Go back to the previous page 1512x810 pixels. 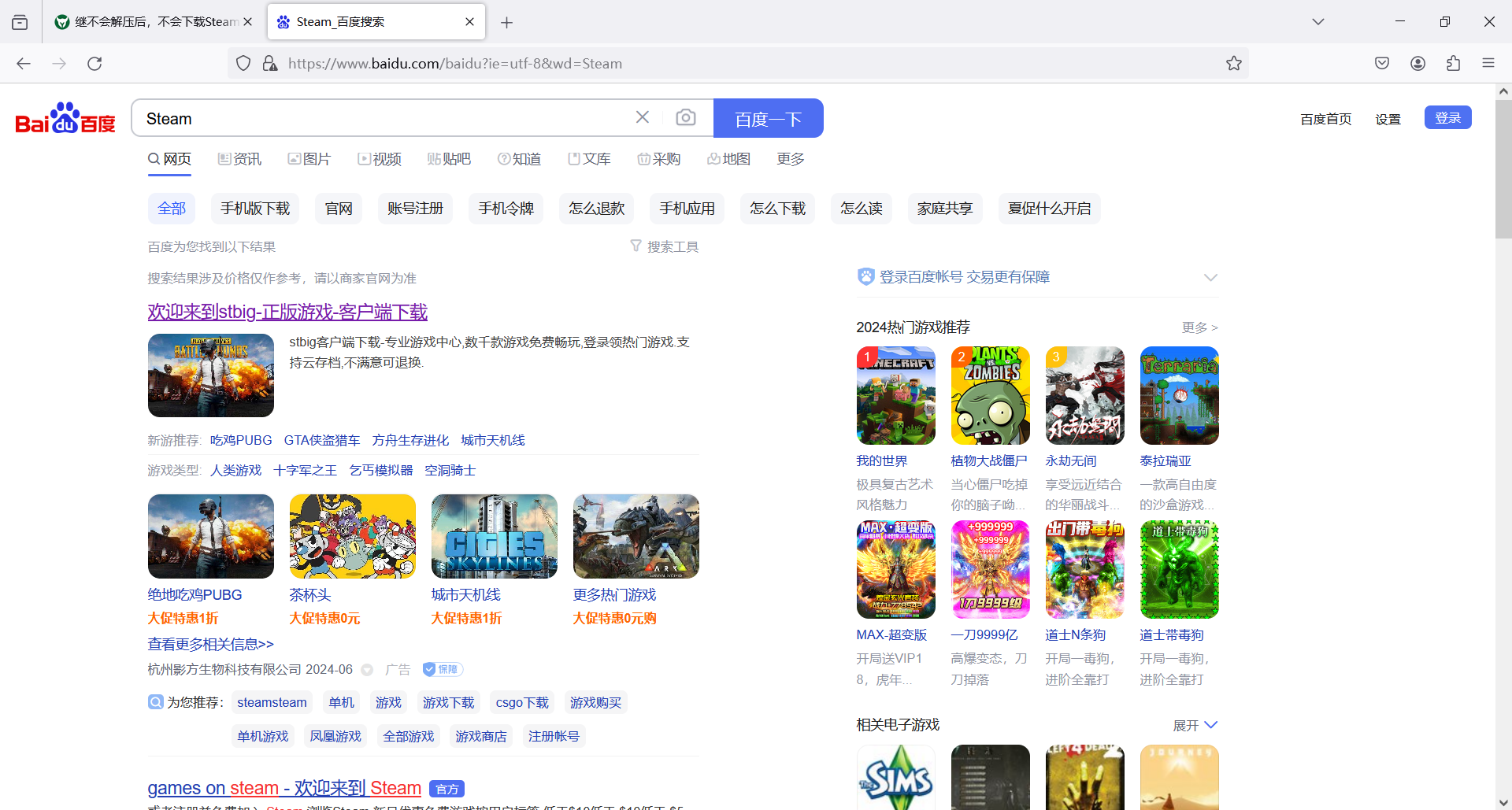24,64
